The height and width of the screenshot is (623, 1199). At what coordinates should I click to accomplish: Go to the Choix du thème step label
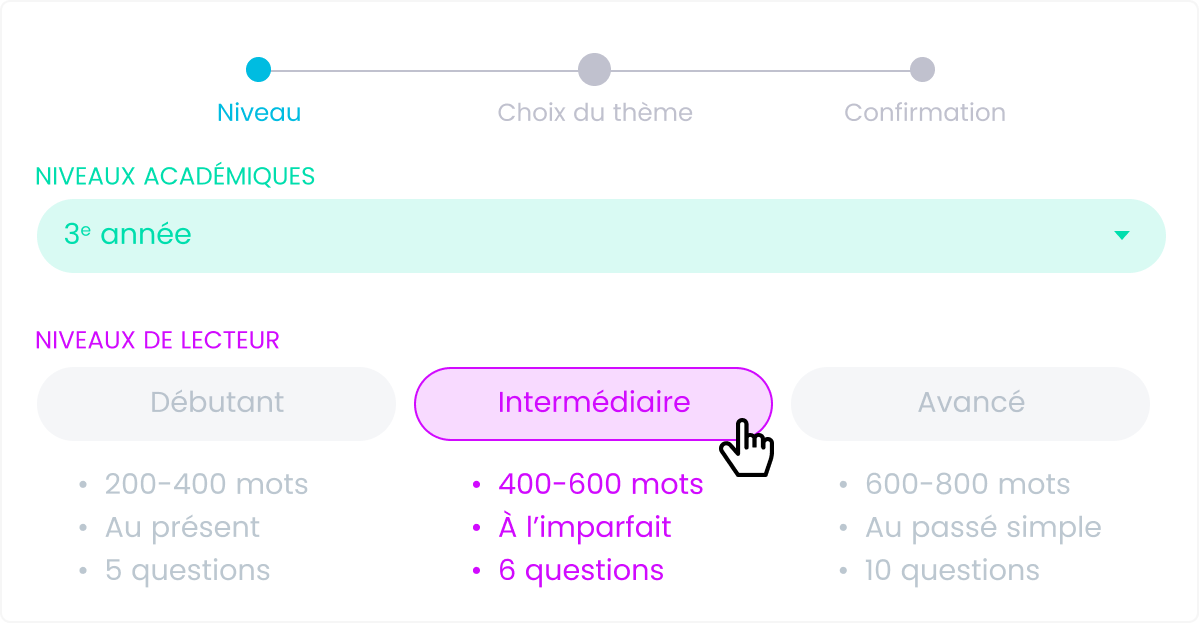595,112
